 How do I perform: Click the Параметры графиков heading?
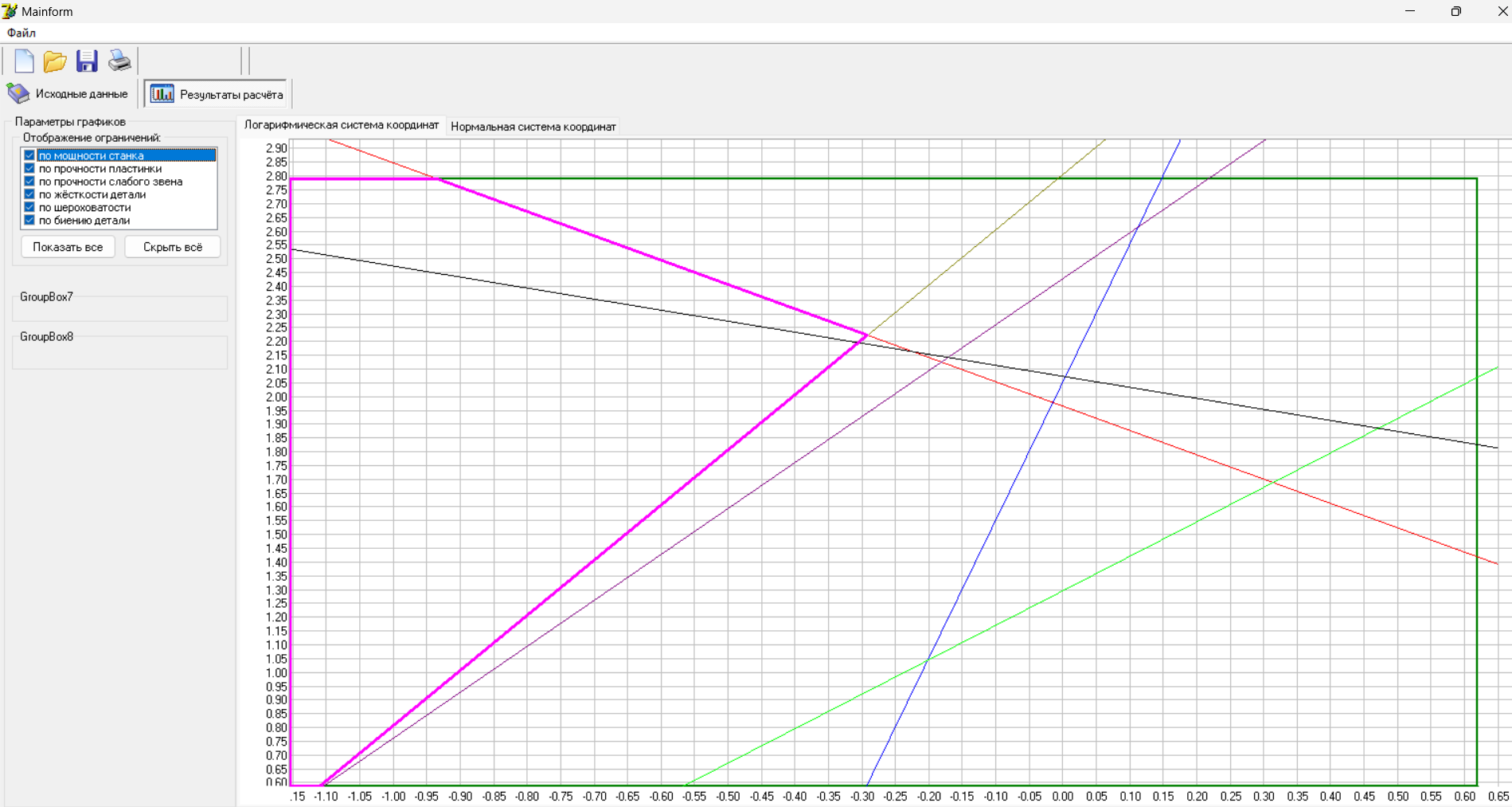coord(70,122)
